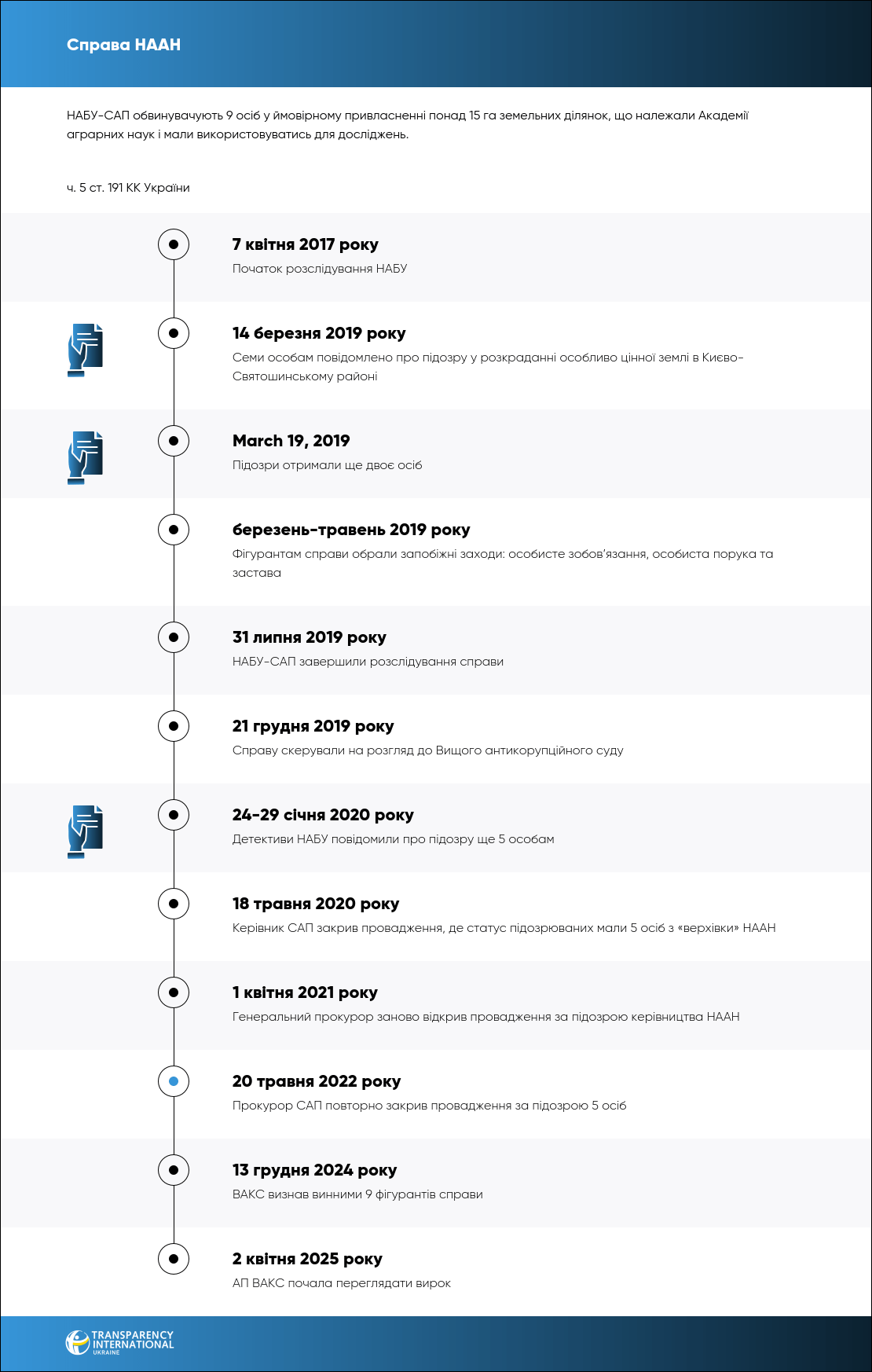Click timeline dot for 21 грудня 2019
The width and height of the screenshot is (872, 1372).
pos(174,726)
